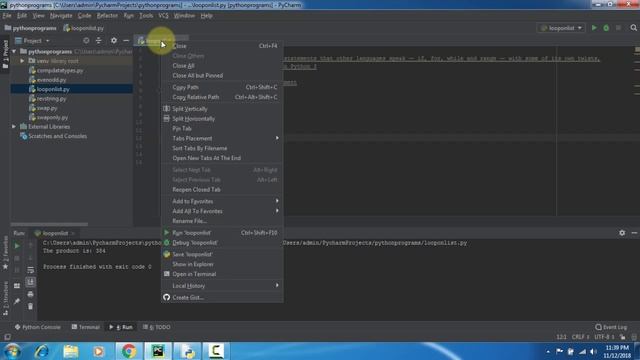Rerun looponlist with the green arrow in Run panel
This screenshot has width=640, height=360.
coord(17,246)
